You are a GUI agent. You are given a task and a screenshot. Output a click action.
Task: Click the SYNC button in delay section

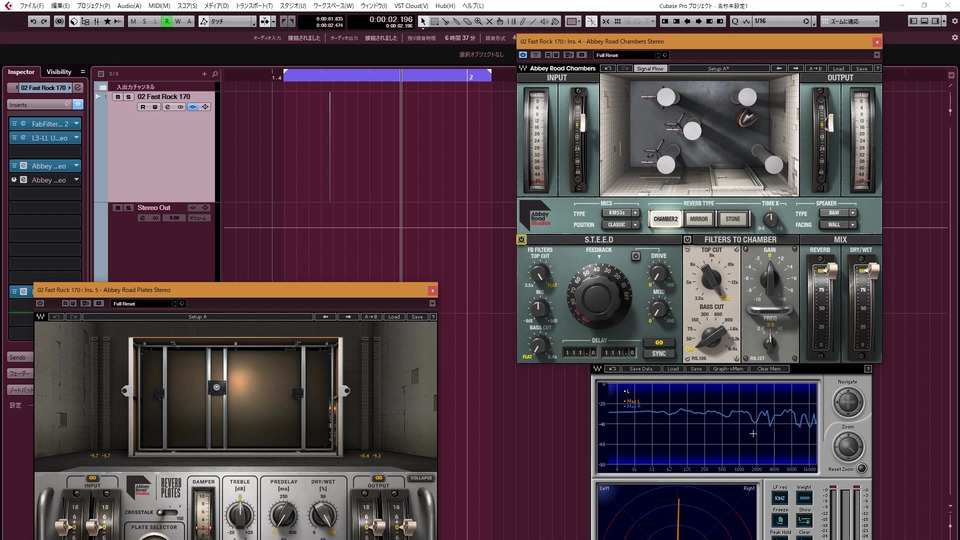click(659, 354)
